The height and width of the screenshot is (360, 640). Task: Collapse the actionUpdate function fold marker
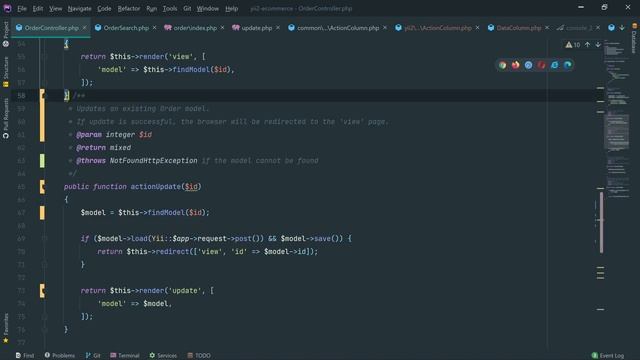pyautogui.click(x=44, y=187)
